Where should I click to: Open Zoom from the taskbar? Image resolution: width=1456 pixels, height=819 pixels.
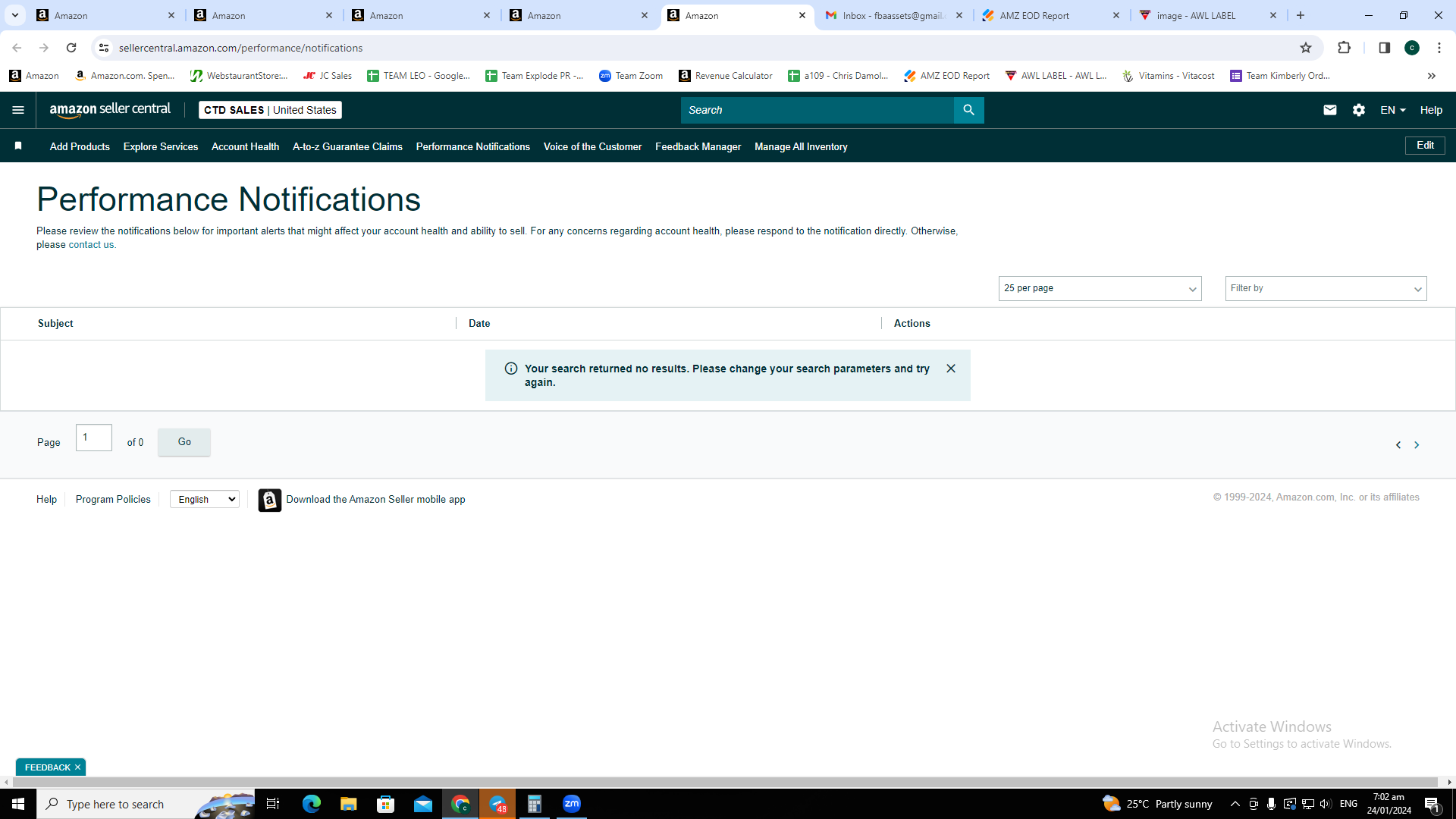[572, 804]
